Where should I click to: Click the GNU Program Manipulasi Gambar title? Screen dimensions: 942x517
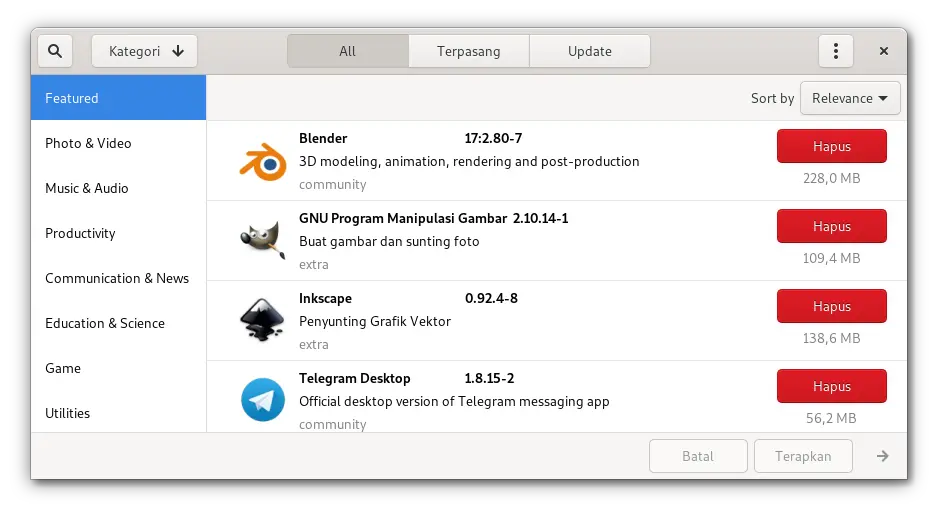pyautogui.click(x=403, y=218)
